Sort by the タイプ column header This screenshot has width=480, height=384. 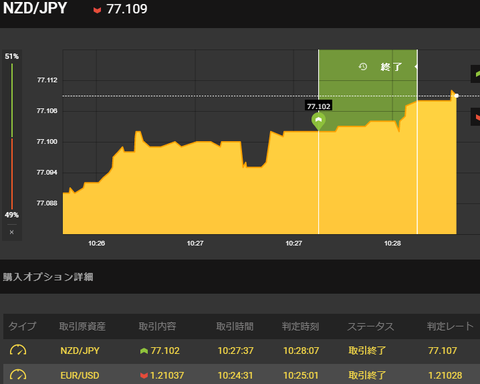pyautogui.click(x=22, y=326)
